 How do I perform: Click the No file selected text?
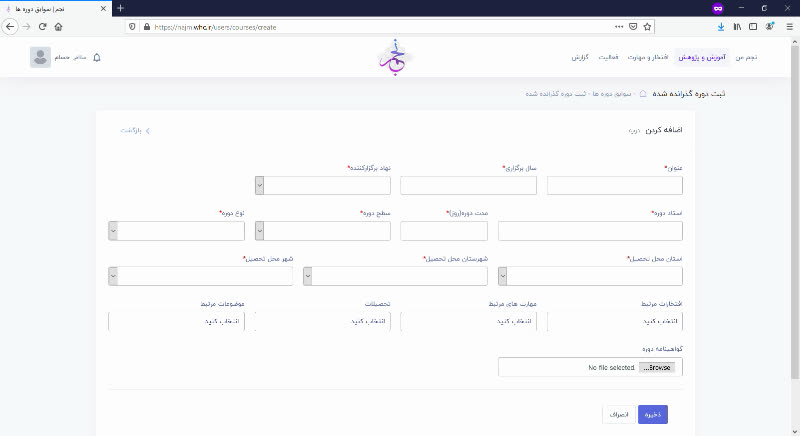click(x=611, y=367)
